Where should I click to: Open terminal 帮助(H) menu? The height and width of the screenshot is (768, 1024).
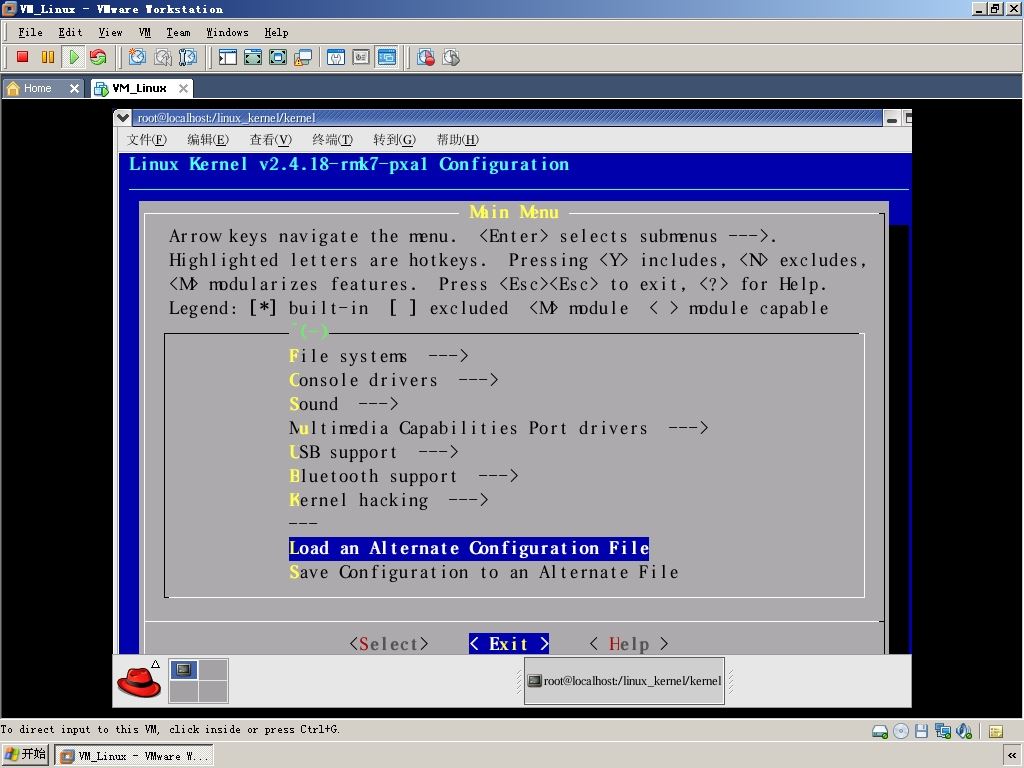457,140
